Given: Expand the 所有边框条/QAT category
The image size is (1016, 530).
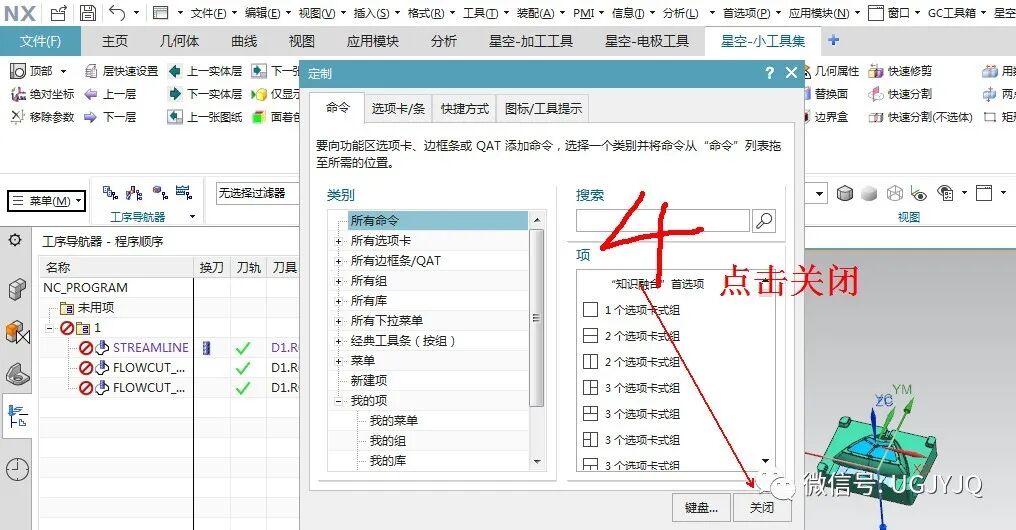Looking at the screenshot, I should [338, 261].
